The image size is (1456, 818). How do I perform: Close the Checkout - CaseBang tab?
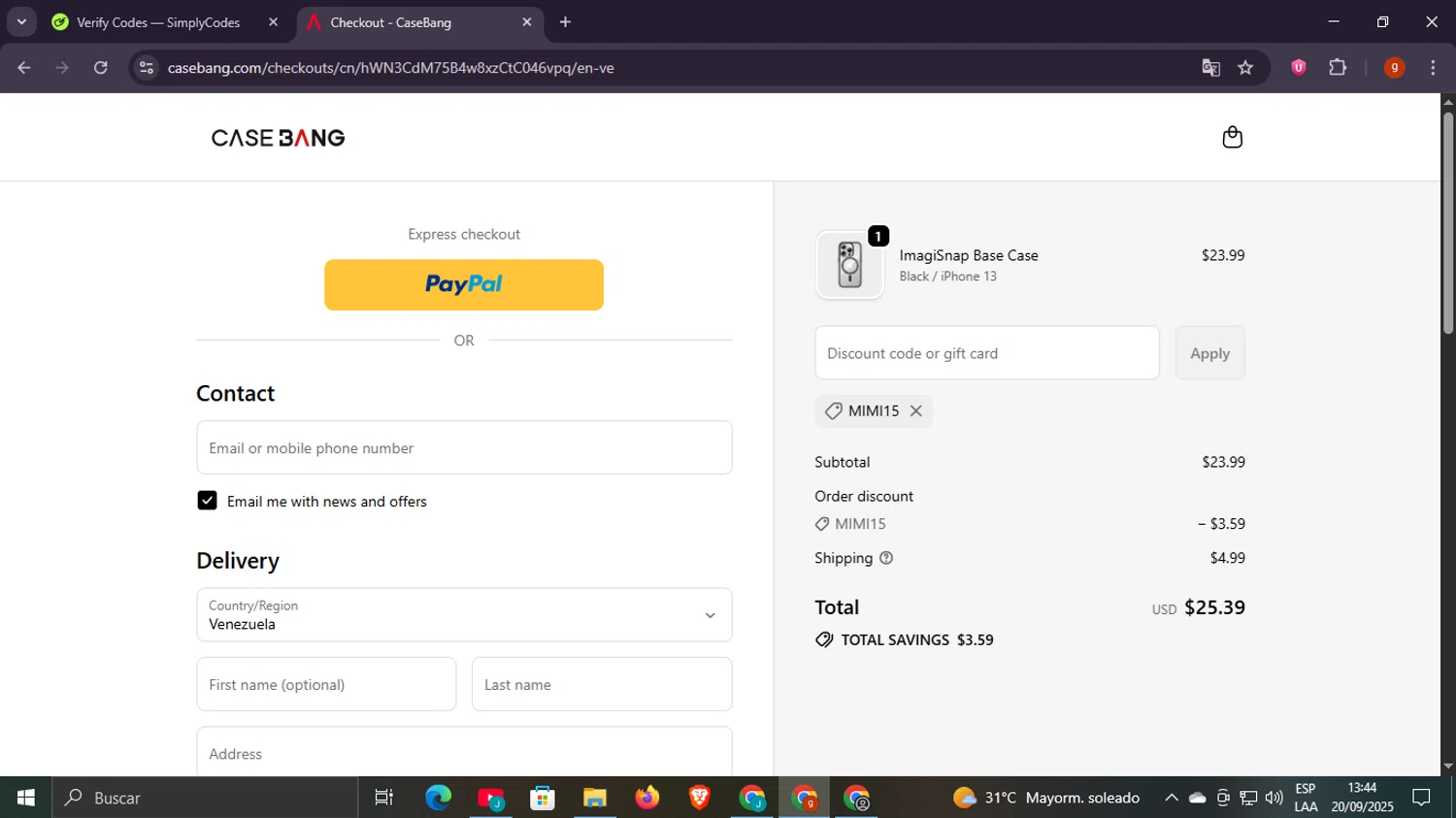(x=527, y=22)
